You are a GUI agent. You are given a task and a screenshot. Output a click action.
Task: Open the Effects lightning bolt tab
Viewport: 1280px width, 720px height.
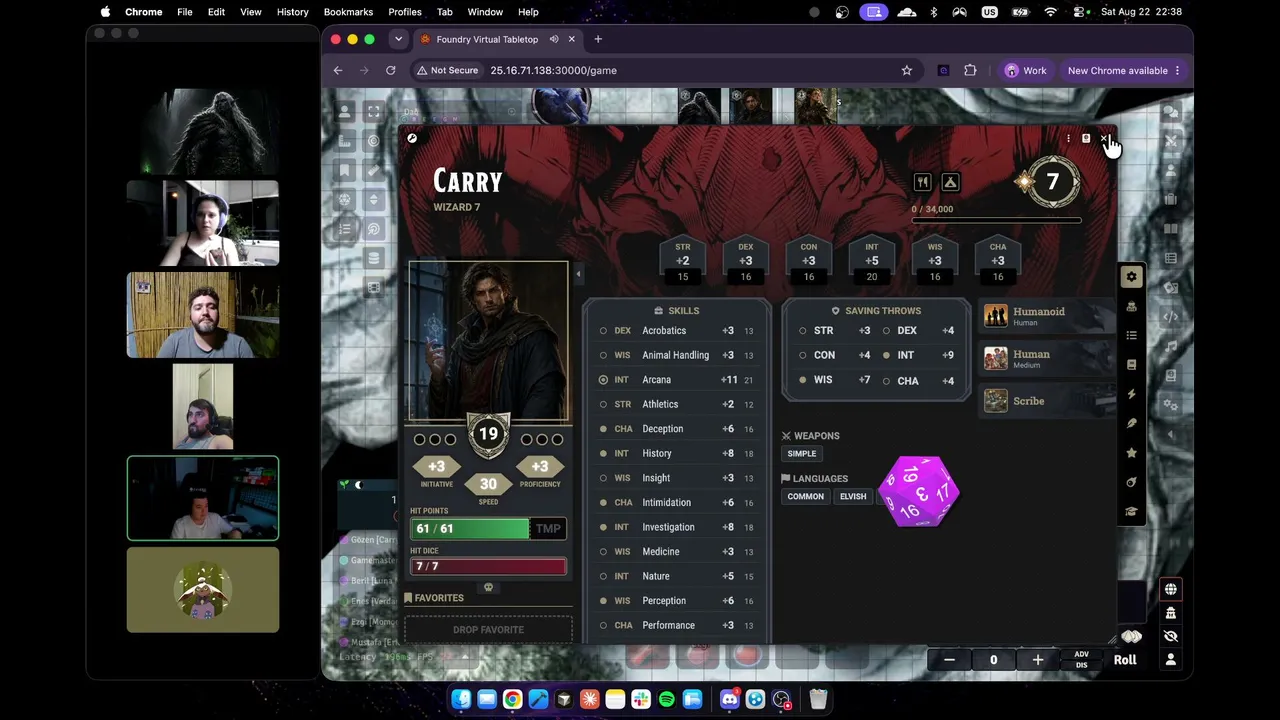point(1131,394)
